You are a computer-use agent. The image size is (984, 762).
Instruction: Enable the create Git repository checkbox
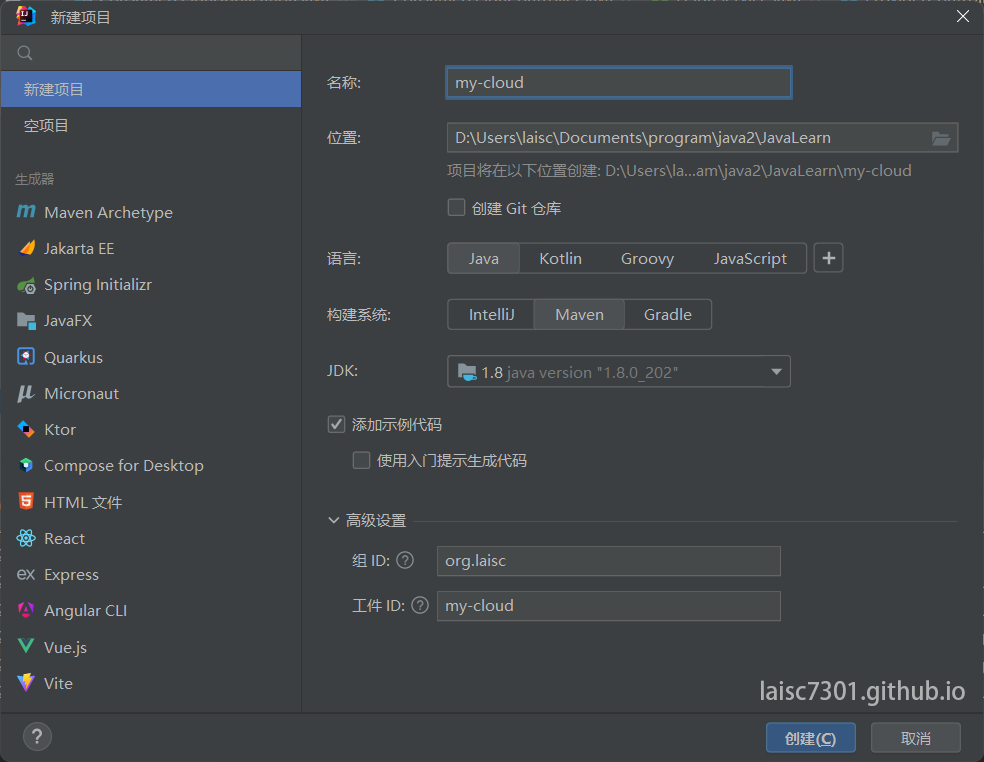[x=457, y=208]
